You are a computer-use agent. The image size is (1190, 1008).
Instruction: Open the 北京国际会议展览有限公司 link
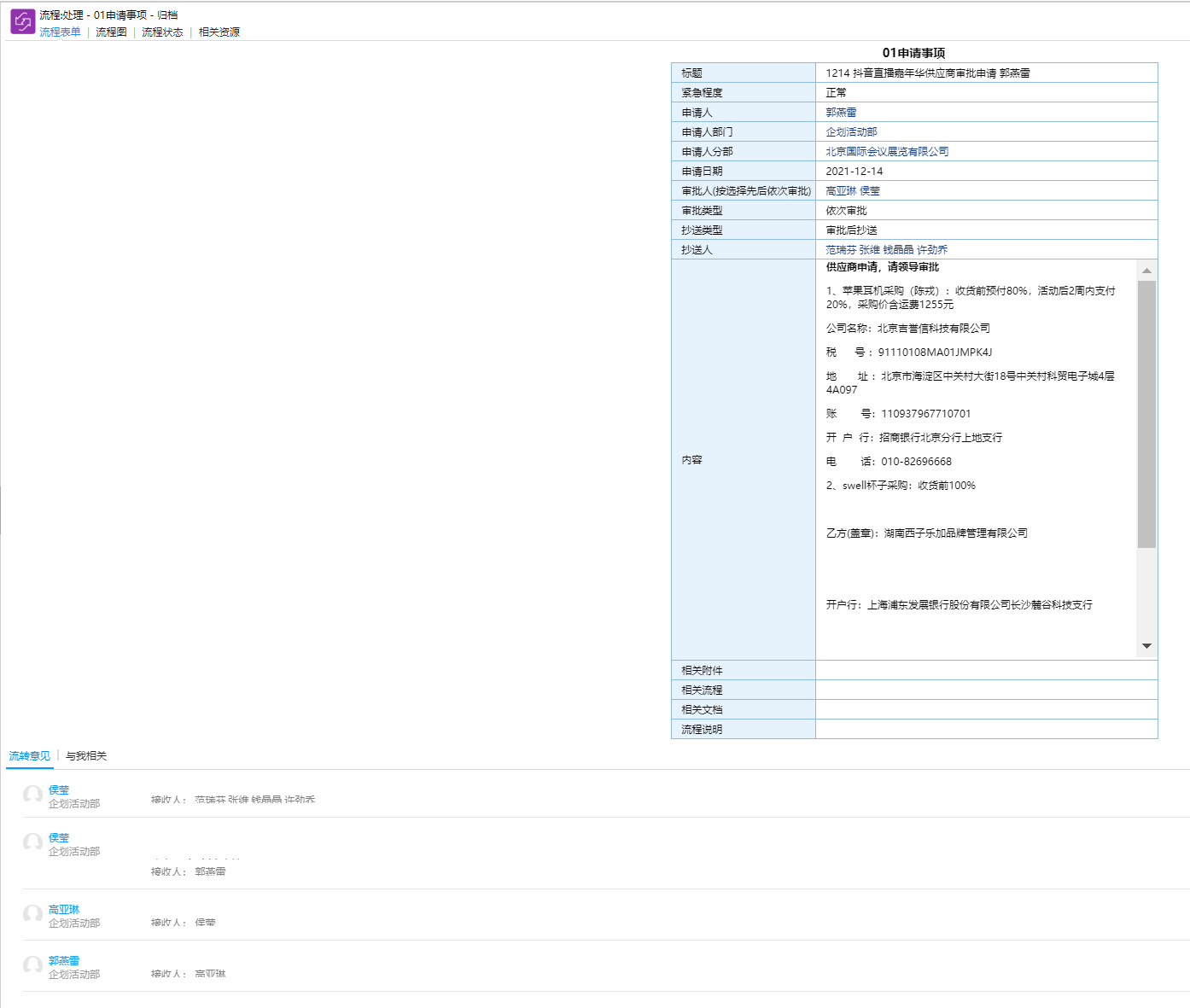887,152
